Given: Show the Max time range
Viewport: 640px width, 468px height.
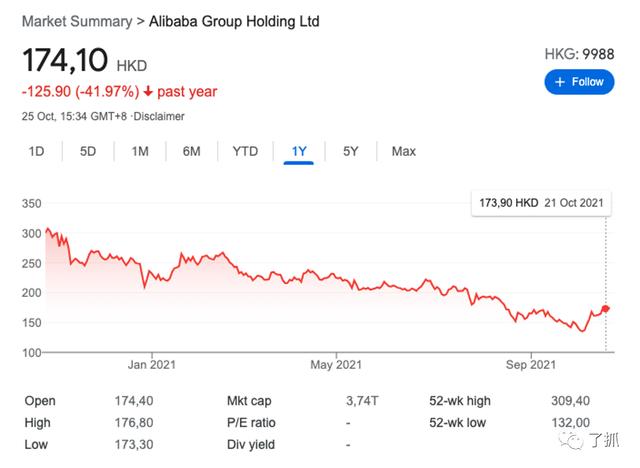Looking at the screenshot, I should (403, 151).
